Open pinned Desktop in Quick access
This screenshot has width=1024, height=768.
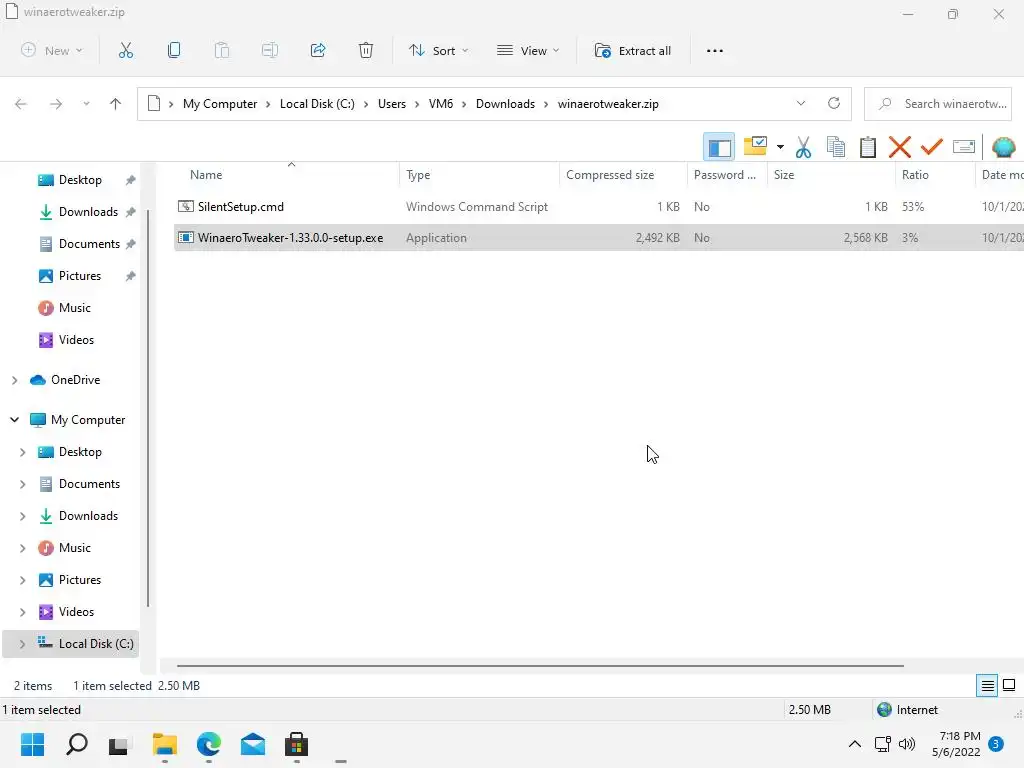coord(80,180)
